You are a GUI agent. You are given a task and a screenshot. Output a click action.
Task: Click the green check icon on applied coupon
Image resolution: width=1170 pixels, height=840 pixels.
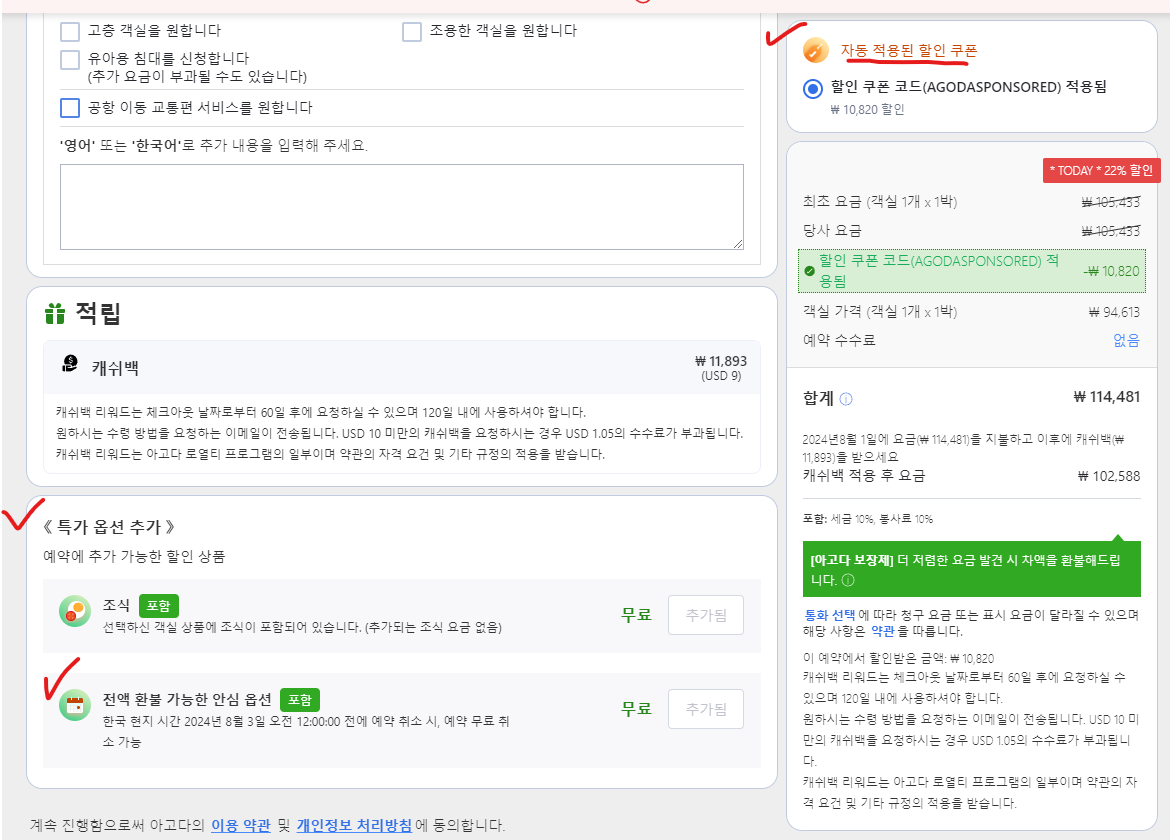click(x=808, y=270)
